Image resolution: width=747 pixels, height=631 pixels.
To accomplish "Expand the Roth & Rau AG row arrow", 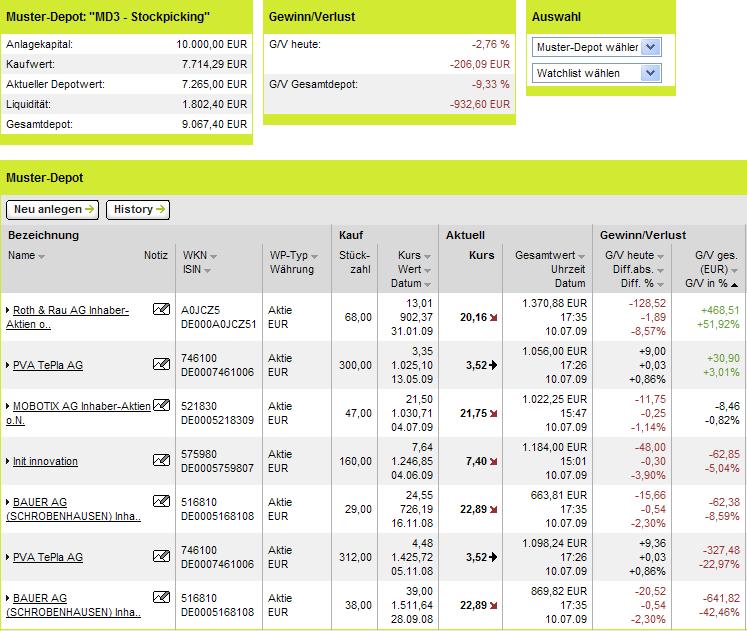I will click(x=8, y=310).
